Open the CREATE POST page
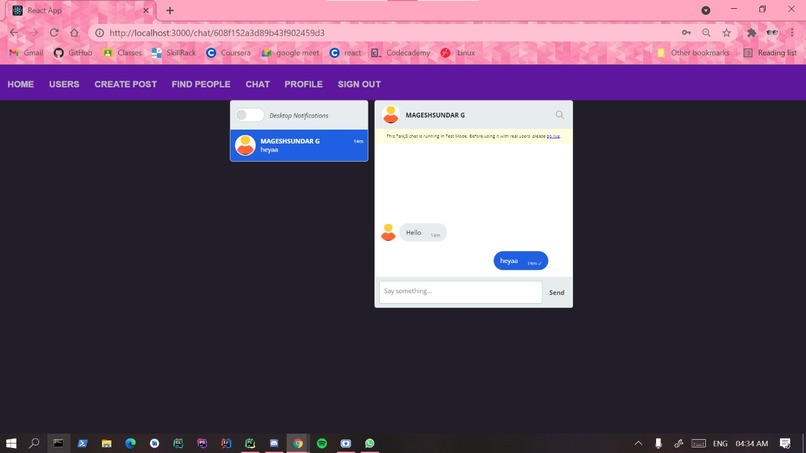 125,84
